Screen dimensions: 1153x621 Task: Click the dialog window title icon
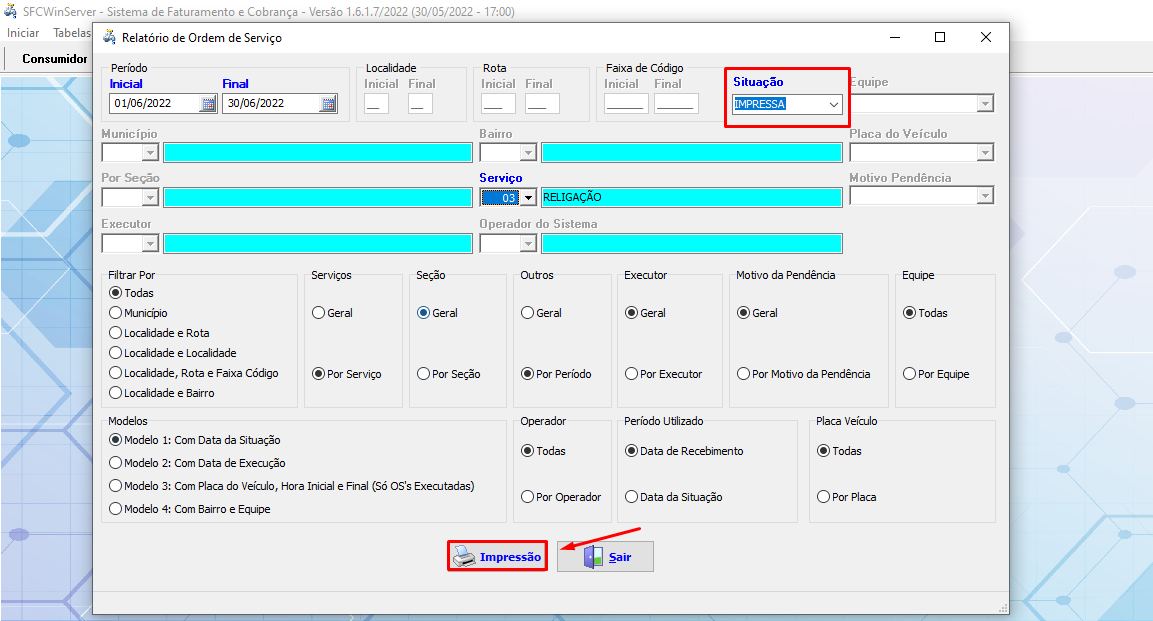click(x=108, y=37)
